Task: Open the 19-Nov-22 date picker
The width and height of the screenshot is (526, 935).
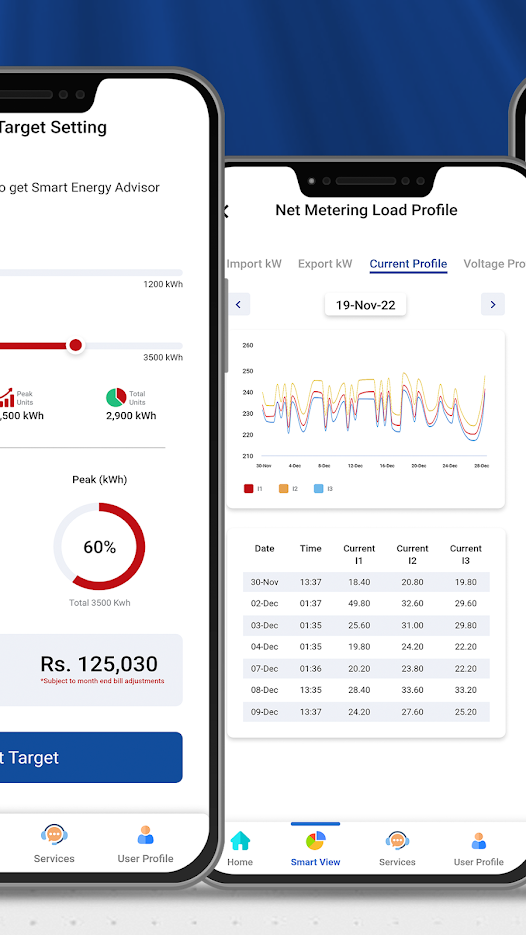Action: [366, 305]
